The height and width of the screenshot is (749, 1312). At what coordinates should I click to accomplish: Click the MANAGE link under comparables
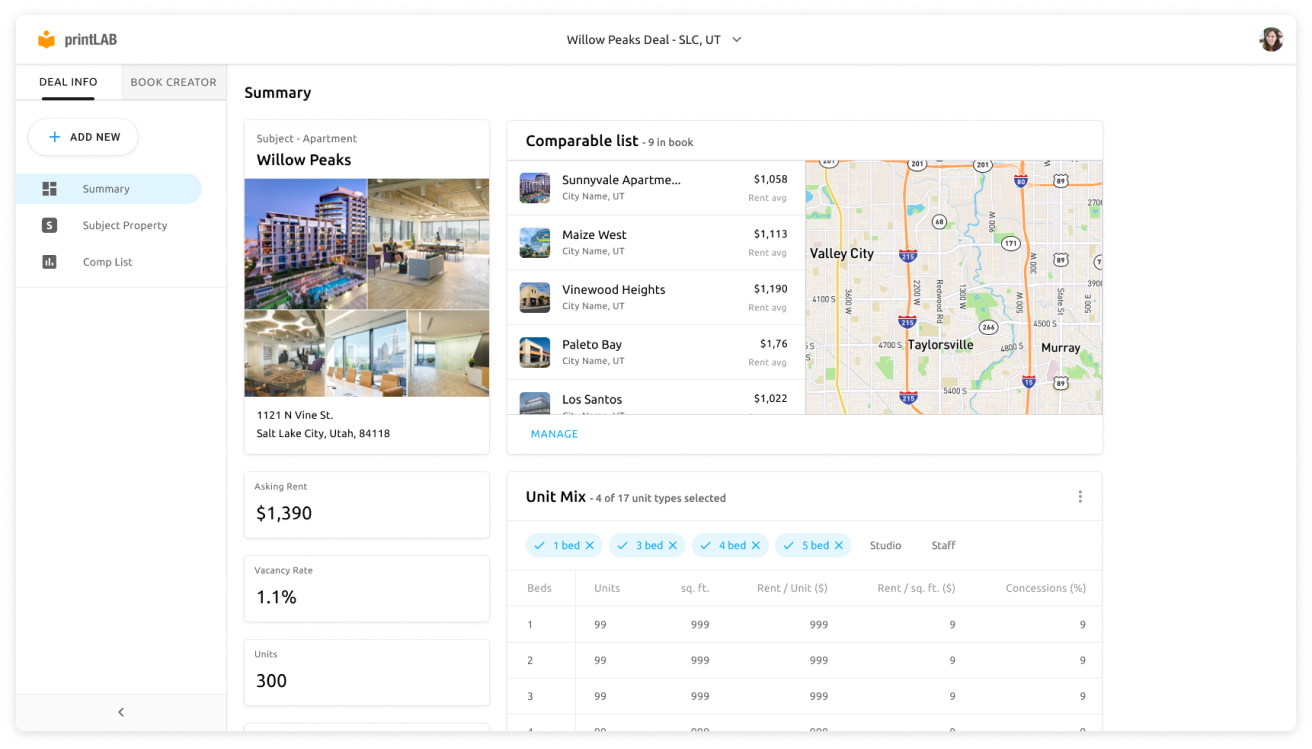(554, 434)
